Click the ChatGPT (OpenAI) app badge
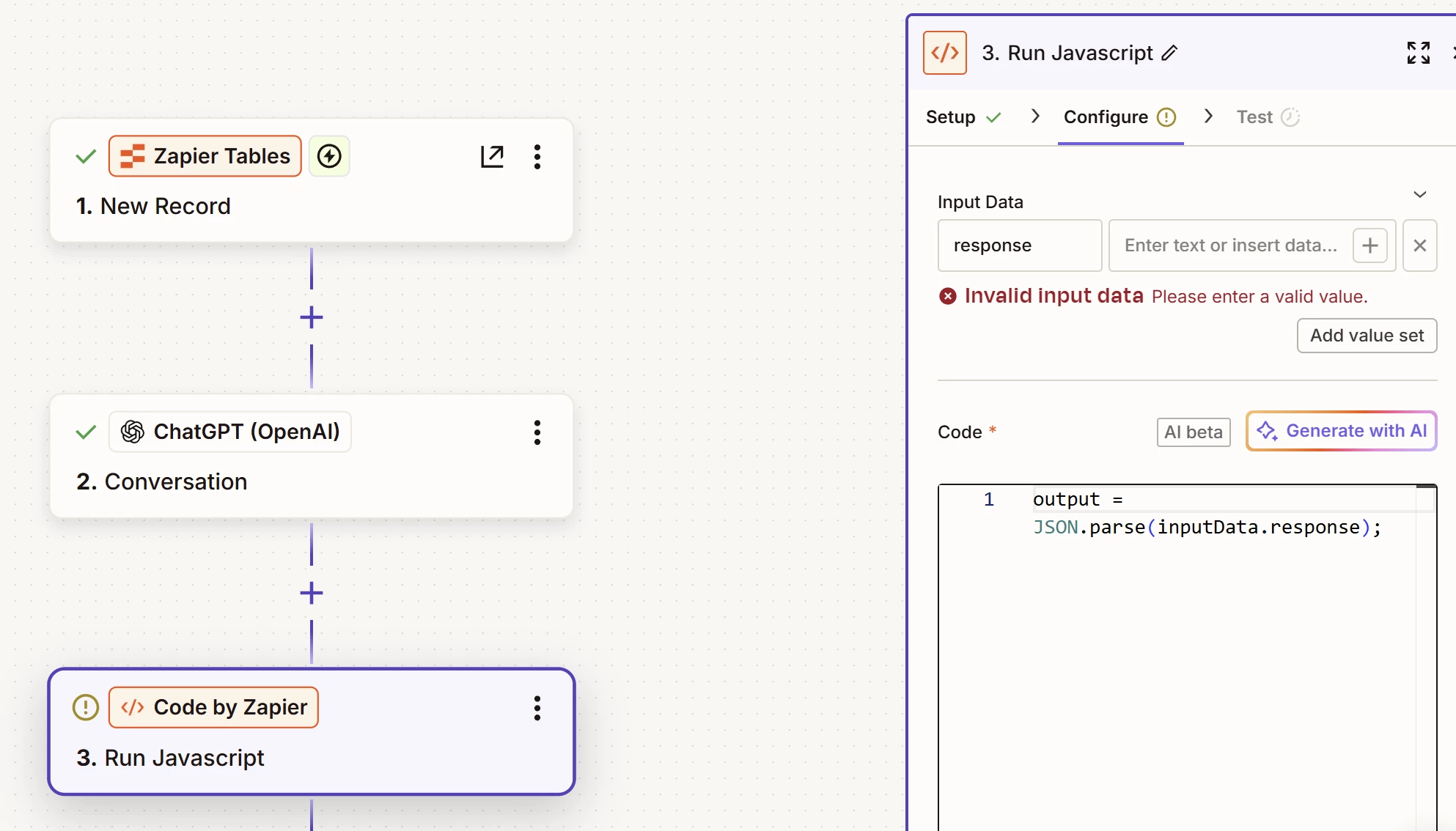1456x831 pixels. pyautogui.click(x=230, y=432)
